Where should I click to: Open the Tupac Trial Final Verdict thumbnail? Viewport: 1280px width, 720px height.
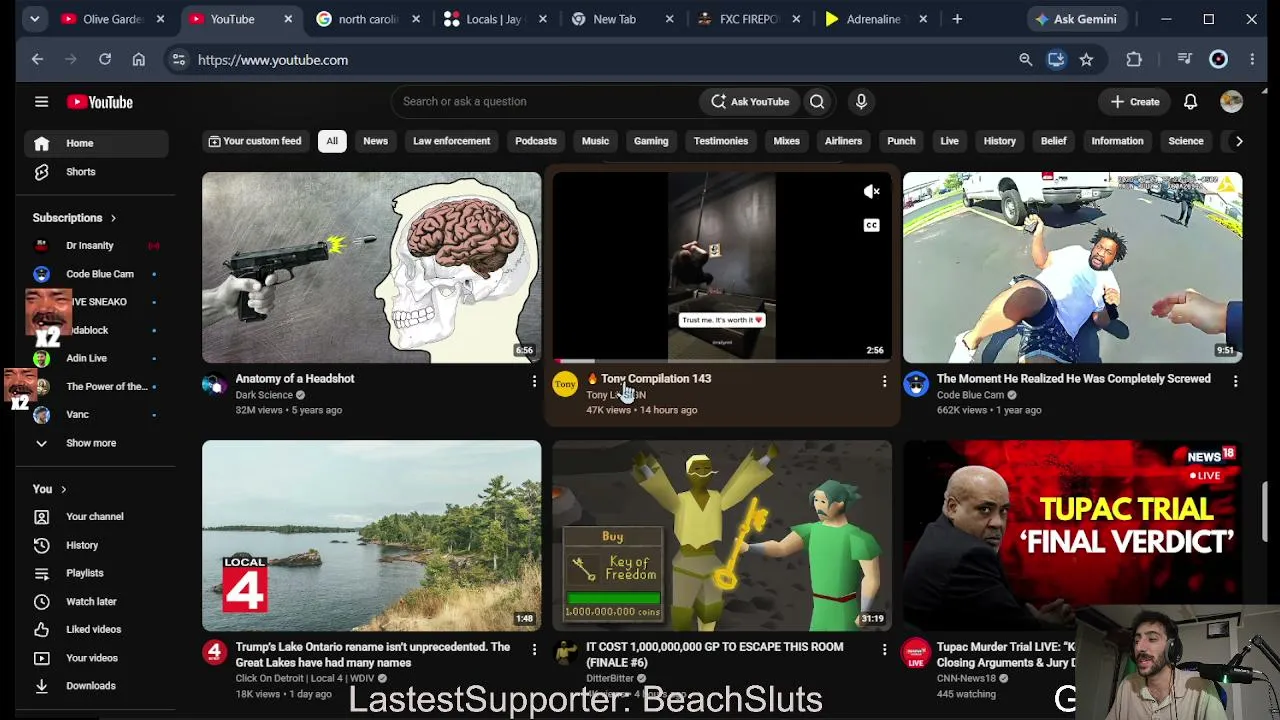1073,536
